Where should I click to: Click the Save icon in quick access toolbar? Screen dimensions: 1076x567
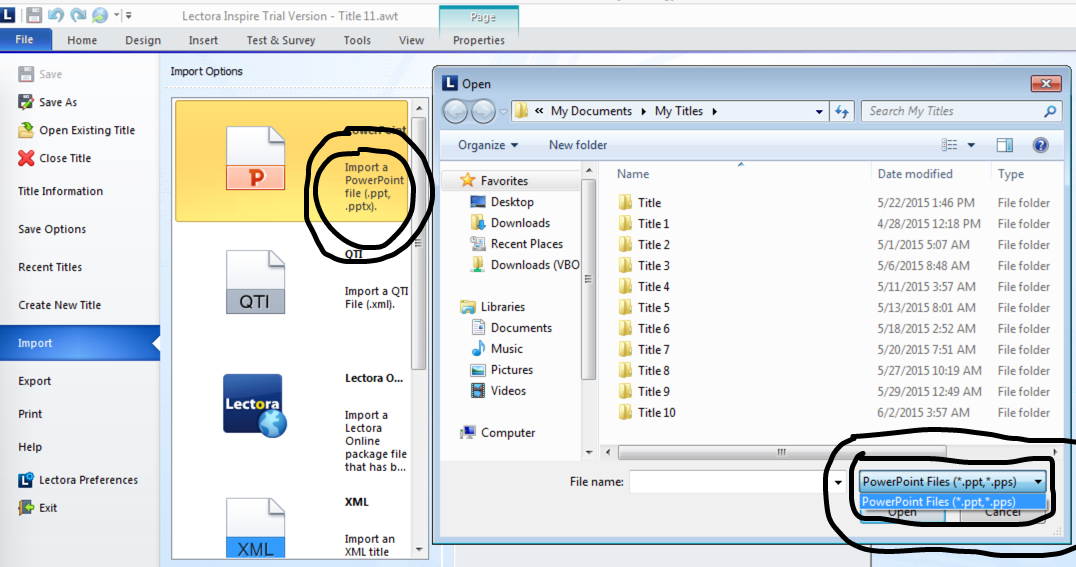[x=34, y=14]
